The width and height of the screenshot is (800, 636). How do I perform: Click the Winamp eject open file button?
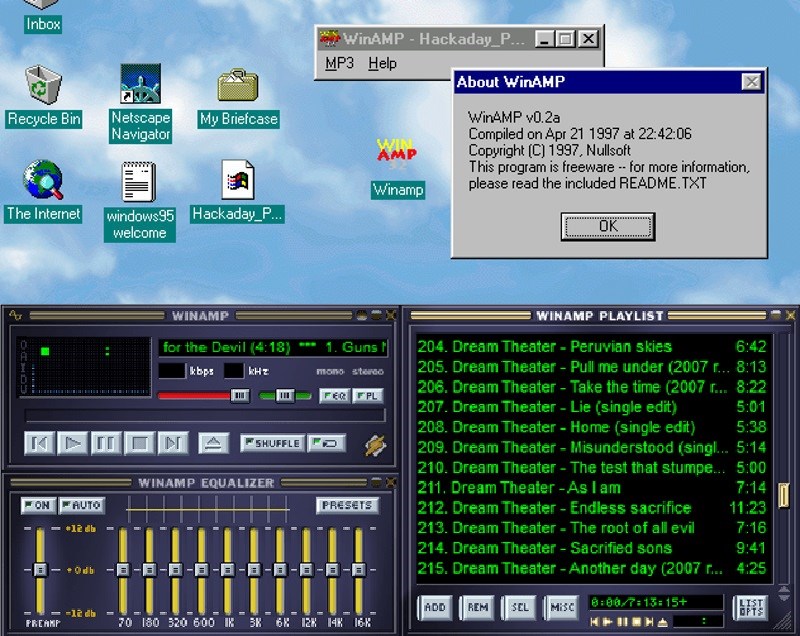pos(213,443)
